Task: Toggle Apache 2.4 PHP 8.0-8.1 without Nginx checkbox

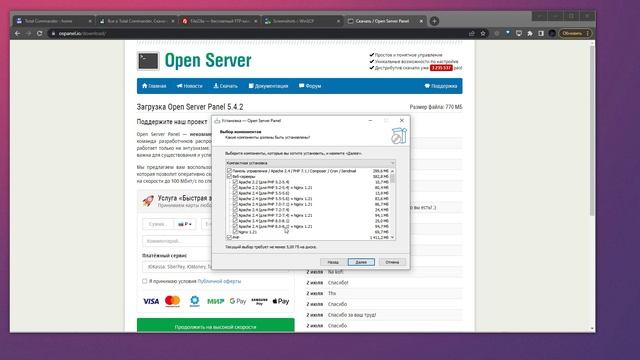Action: (x=235, y=220)
